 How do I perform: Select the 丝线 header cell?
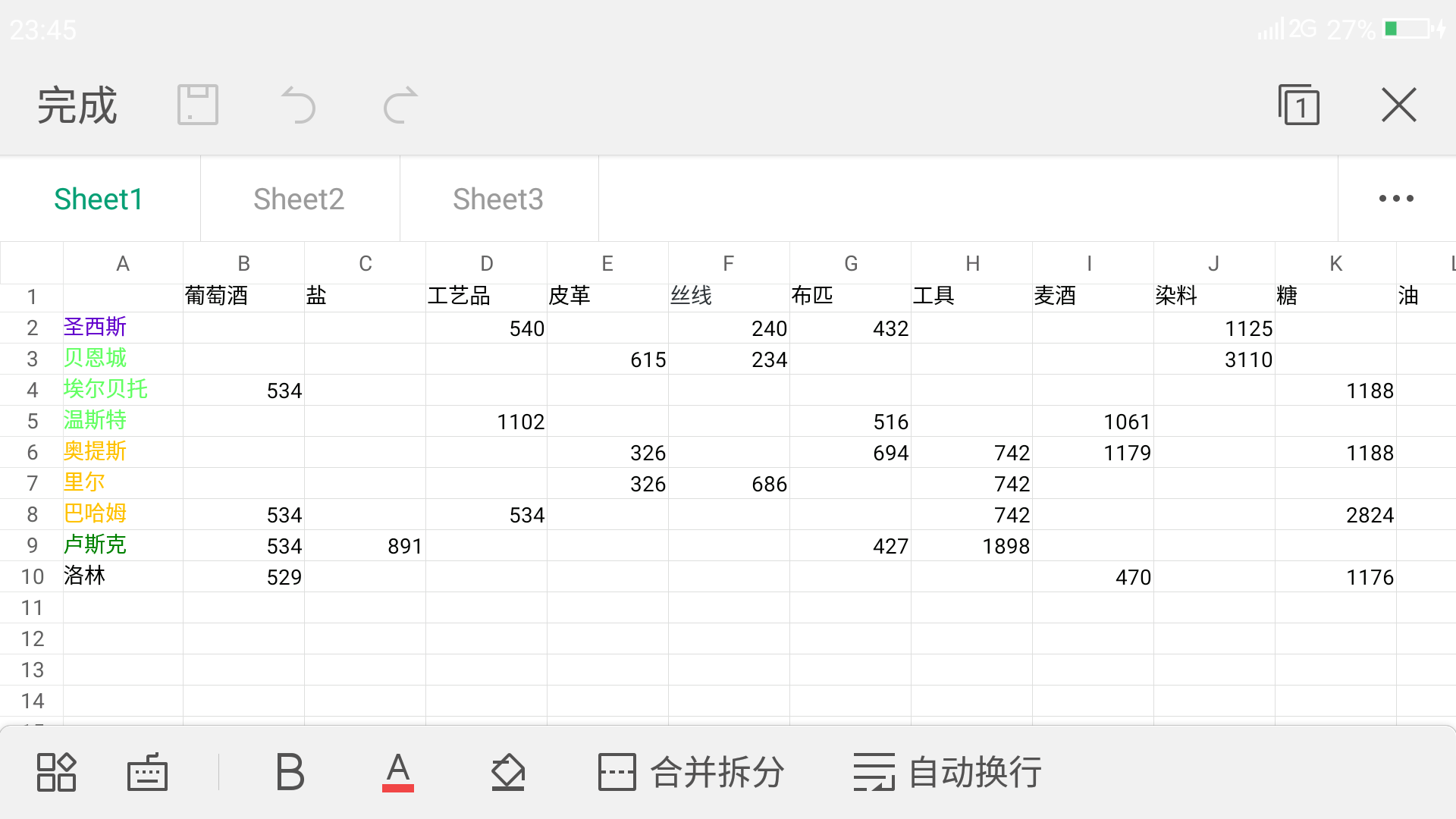coord(729,297)
